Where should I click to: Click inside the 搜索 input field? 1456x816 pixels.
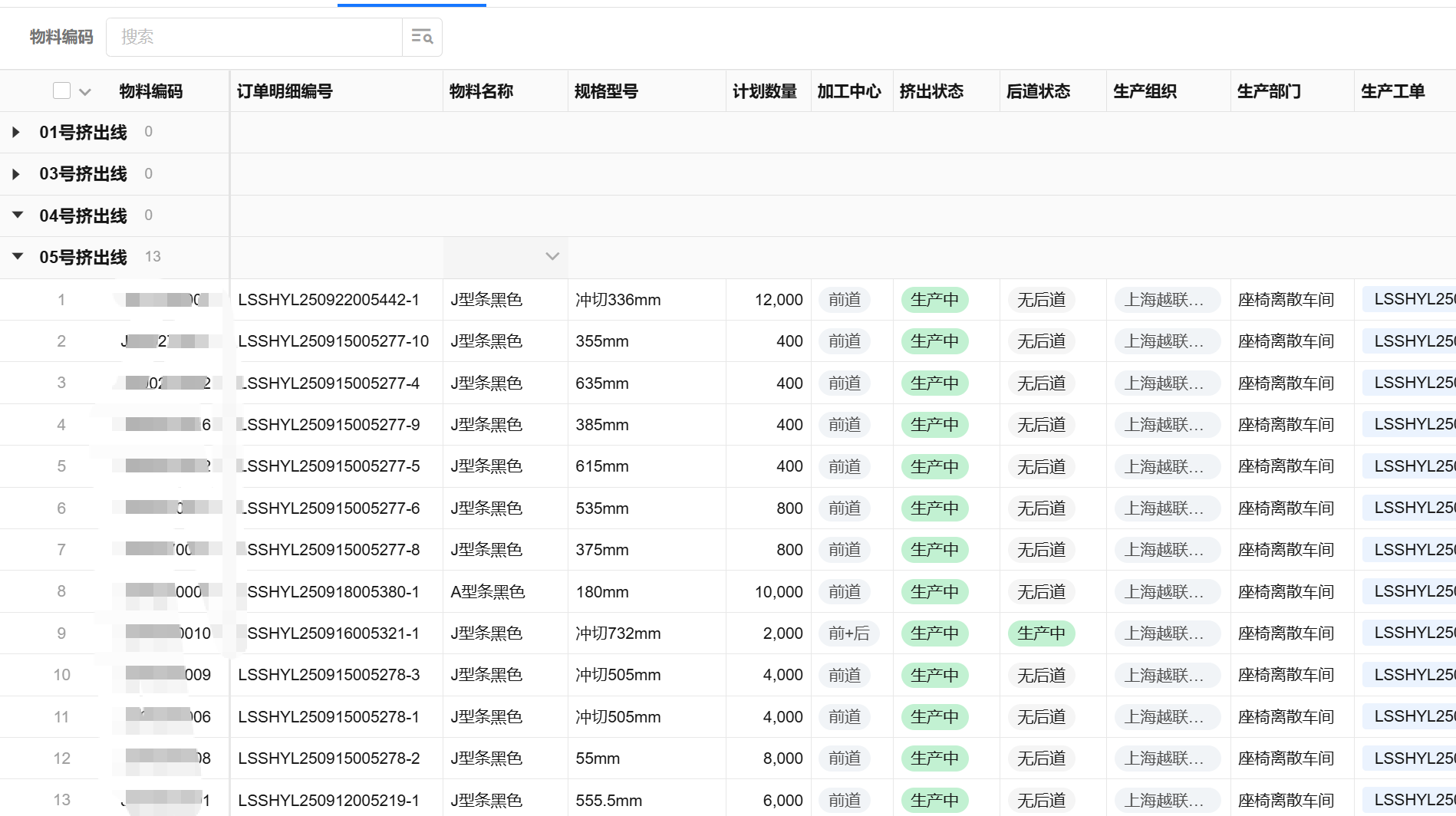(x=253, y=36)
